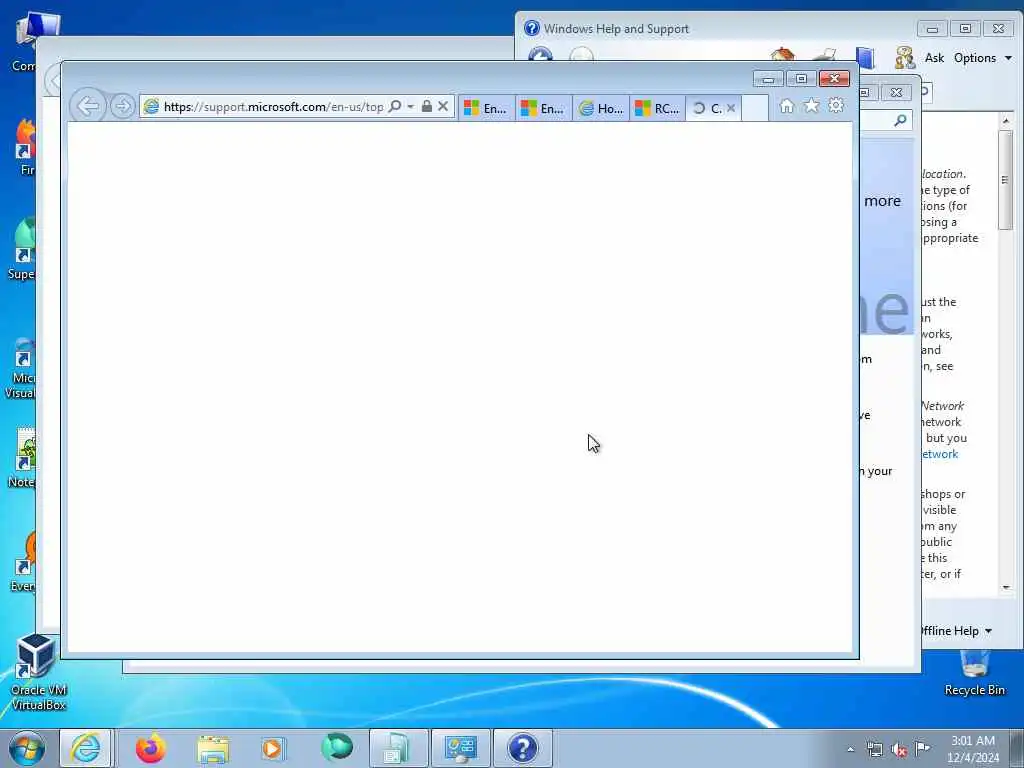Click the Internet Explorer Home icon
The width and height of the screenshot is (1024, 768).
(787, 106)
